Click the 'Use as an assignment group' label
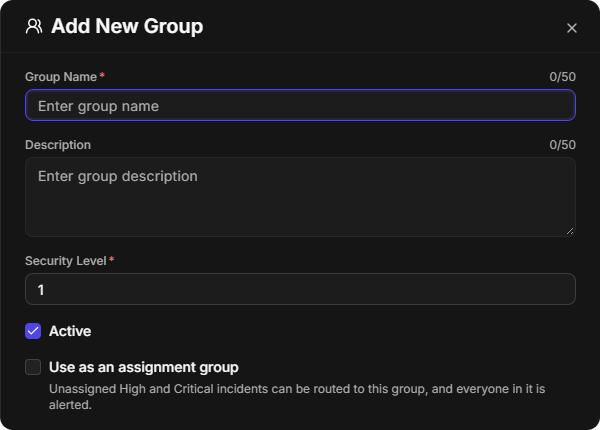Image resolution: width=600 pixels, height=430 pixels. [x=144, y=367]
